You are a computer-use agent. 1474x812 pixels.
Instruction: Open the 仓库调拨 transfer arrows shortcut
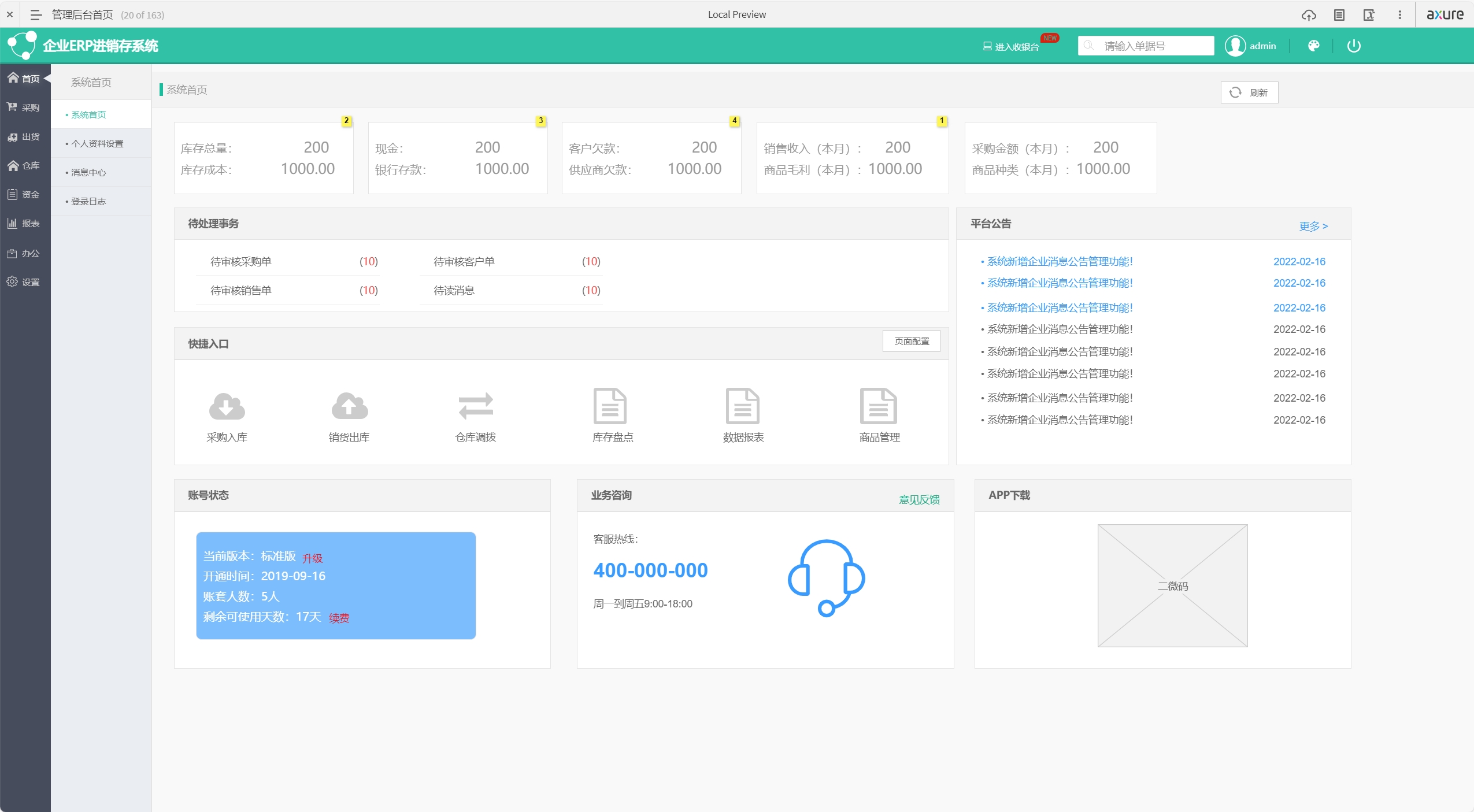476,406
